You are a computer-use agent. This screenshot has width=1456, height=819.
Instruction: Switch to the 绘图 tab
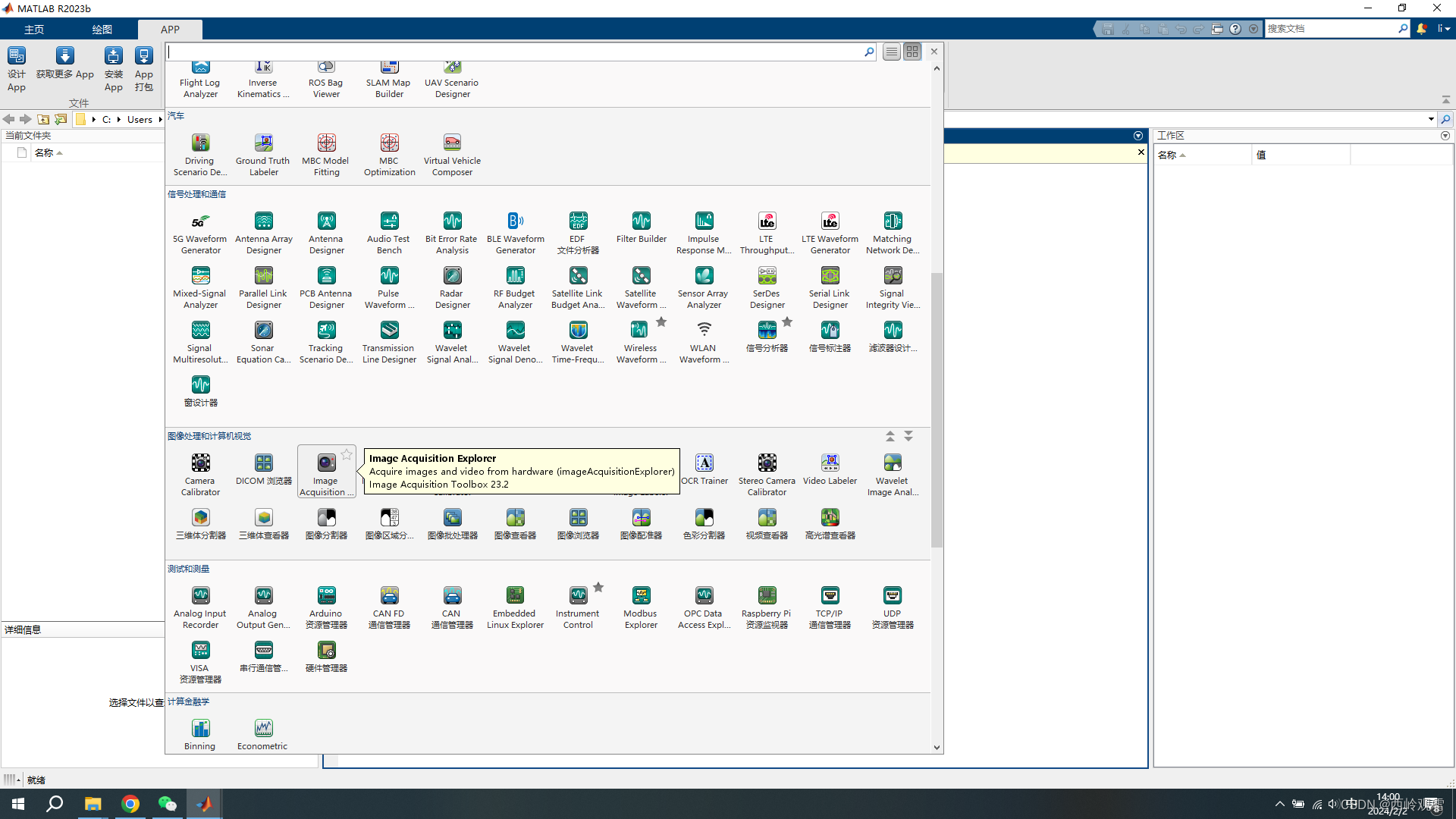[x=102, y=30]
